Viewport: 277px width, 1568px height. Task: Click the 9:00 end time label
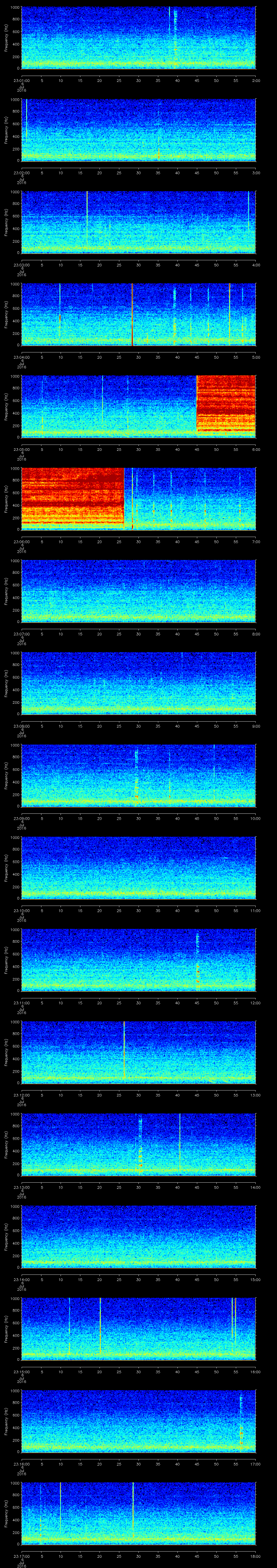click(x=256, y=726)
